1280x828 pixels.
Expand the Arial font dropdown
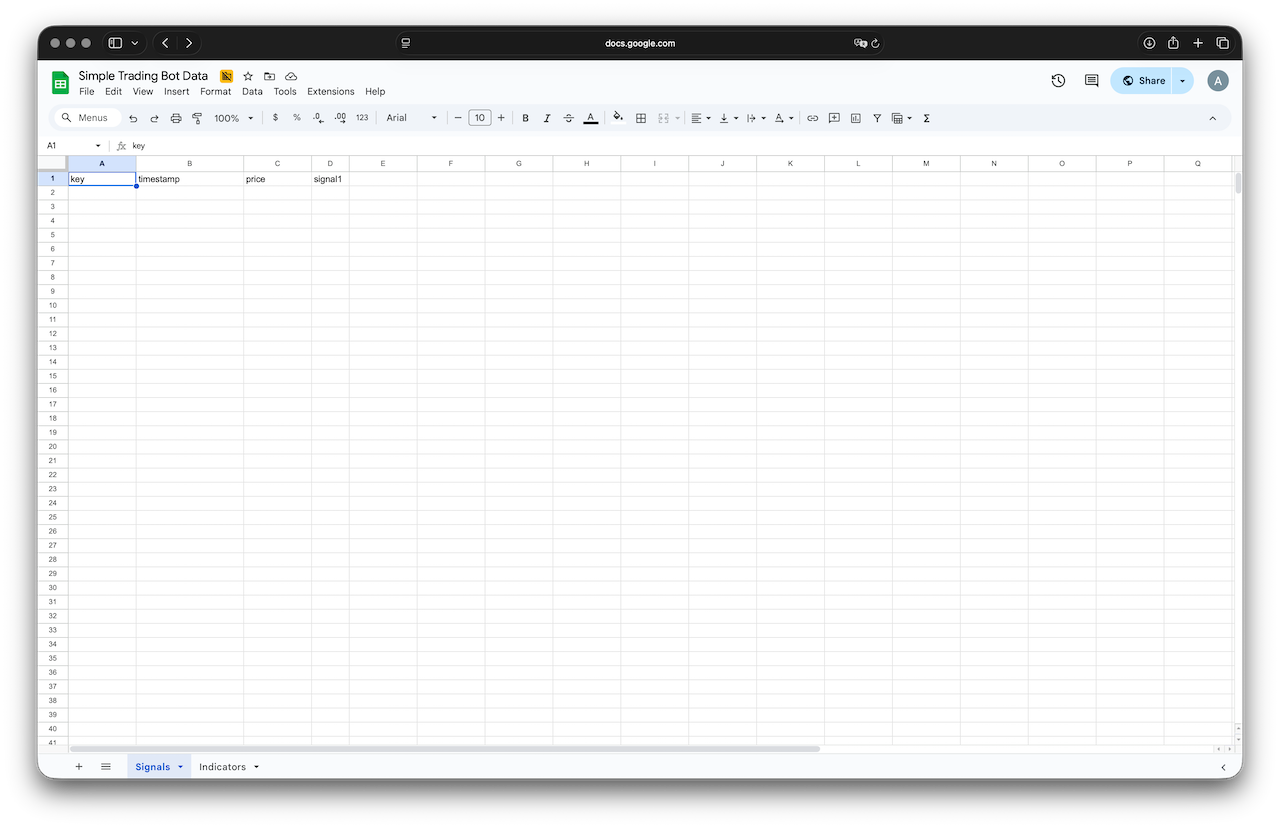tap(412, 118)
